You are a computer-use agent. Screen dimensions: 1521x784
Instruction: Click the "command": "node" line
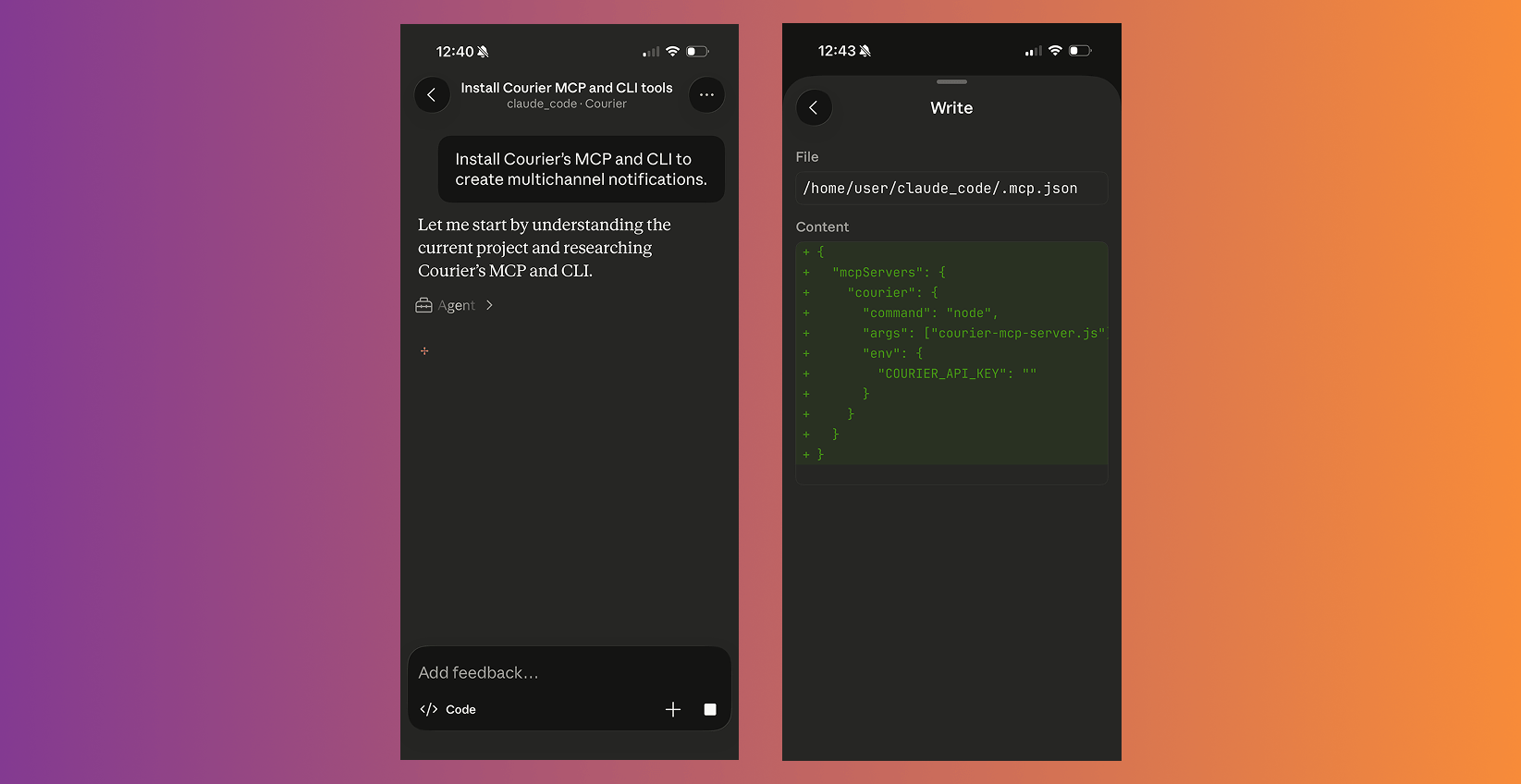pyautogui.click(x=930, y=313)
